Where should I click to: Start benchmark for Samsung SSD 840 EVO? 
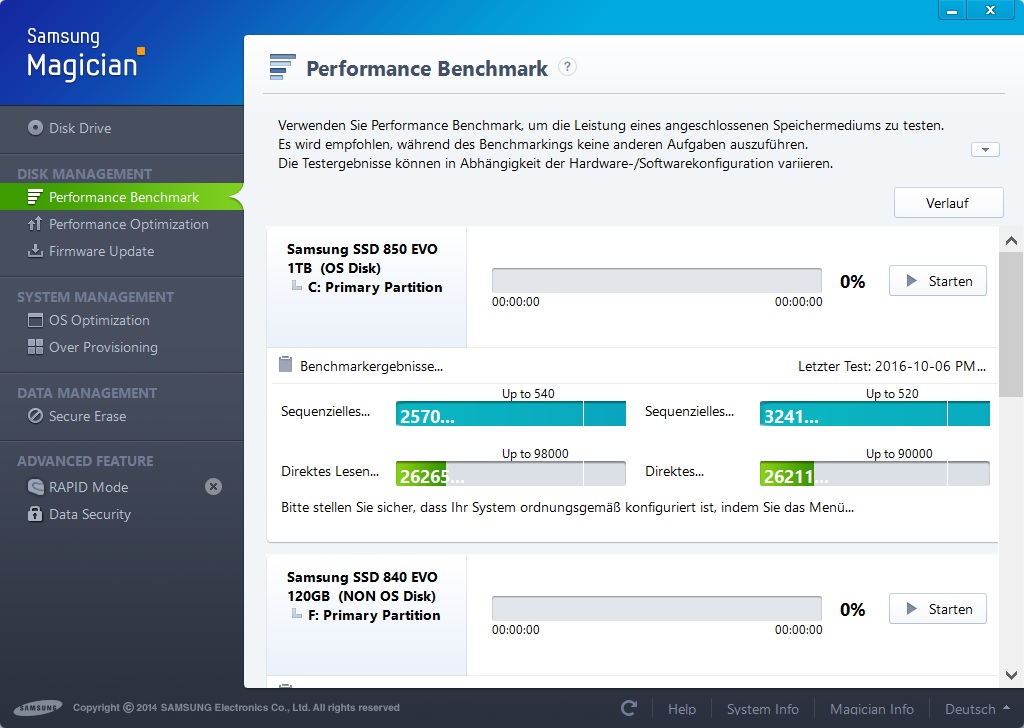[x=938, y=609]
